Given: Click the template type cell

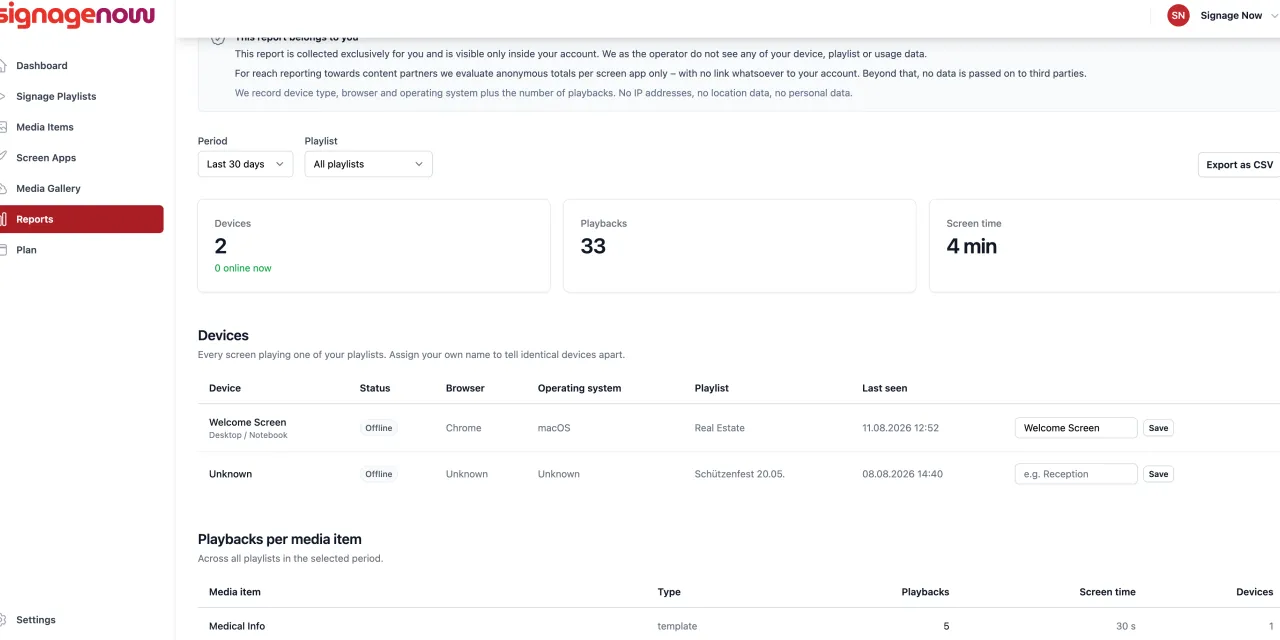Looking at the screenshot, I should (x=677, y=626).
